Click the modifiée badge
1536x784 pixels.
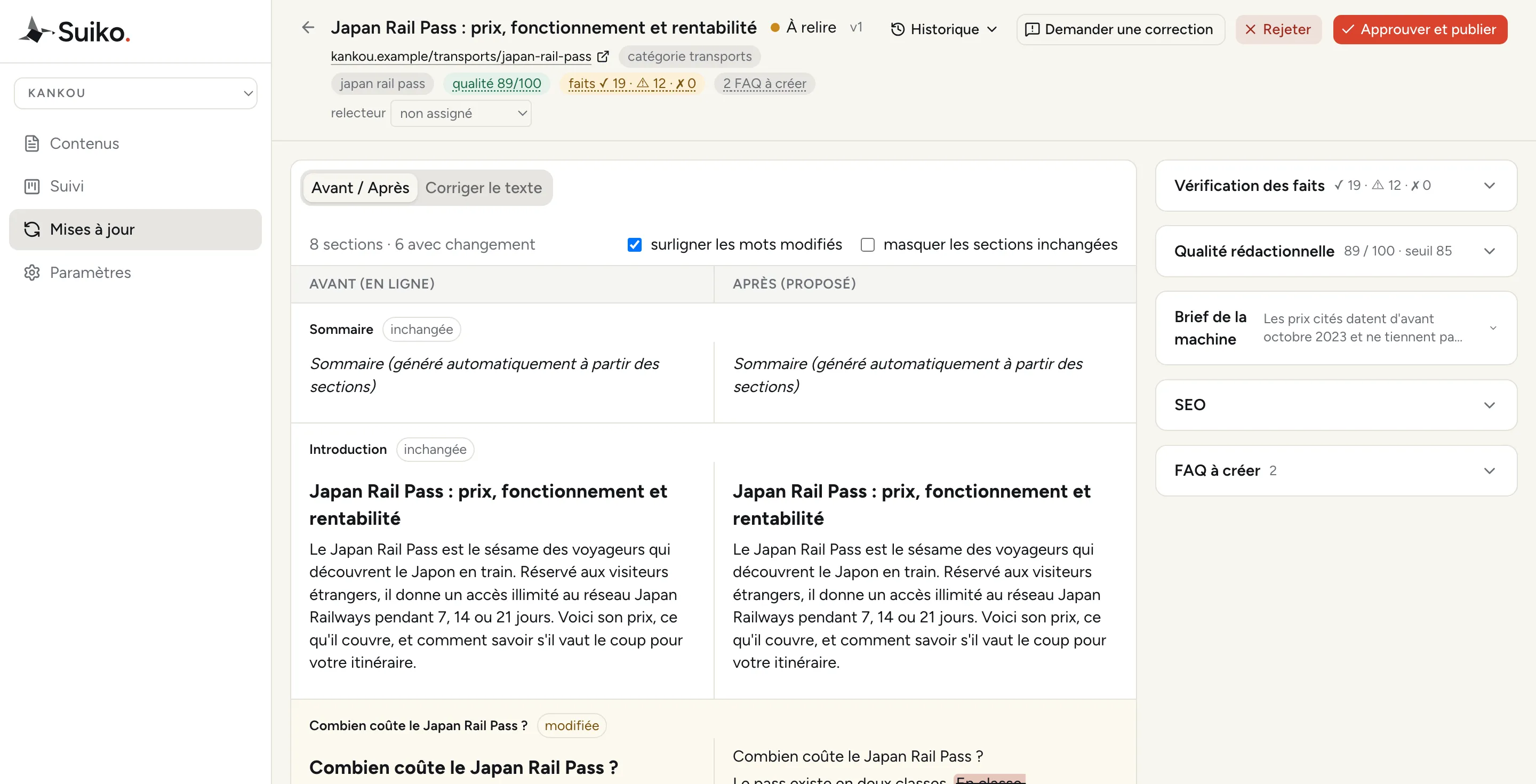coord(571,725)
